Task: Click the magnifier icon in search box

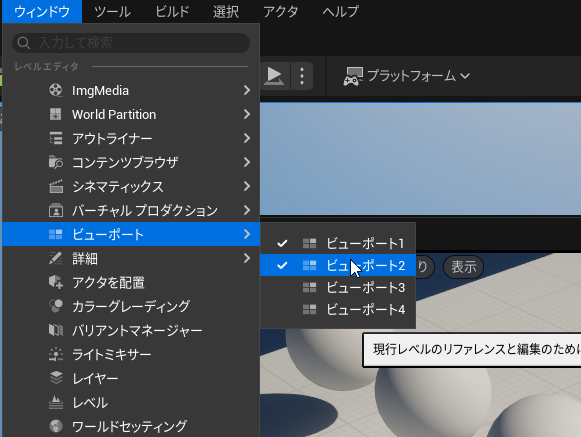Action: pyautogui.click(x=24, y=43)
